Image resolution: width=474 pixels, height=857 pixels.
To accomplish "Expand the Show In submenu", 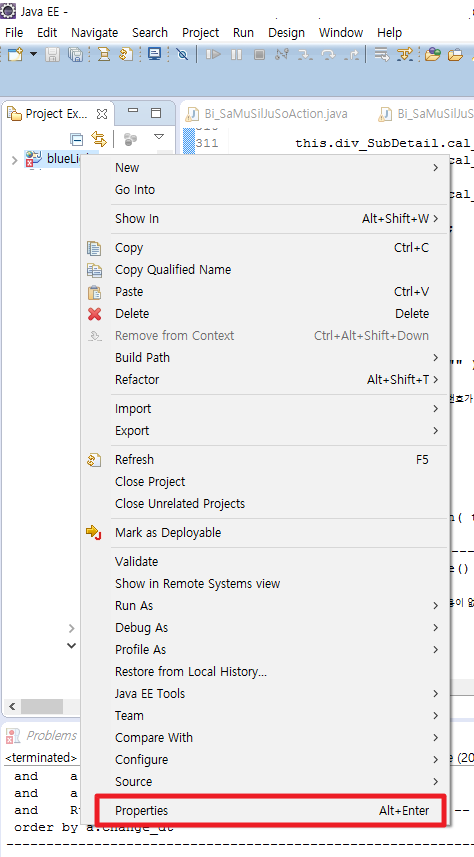I will (x=265, y=219).
